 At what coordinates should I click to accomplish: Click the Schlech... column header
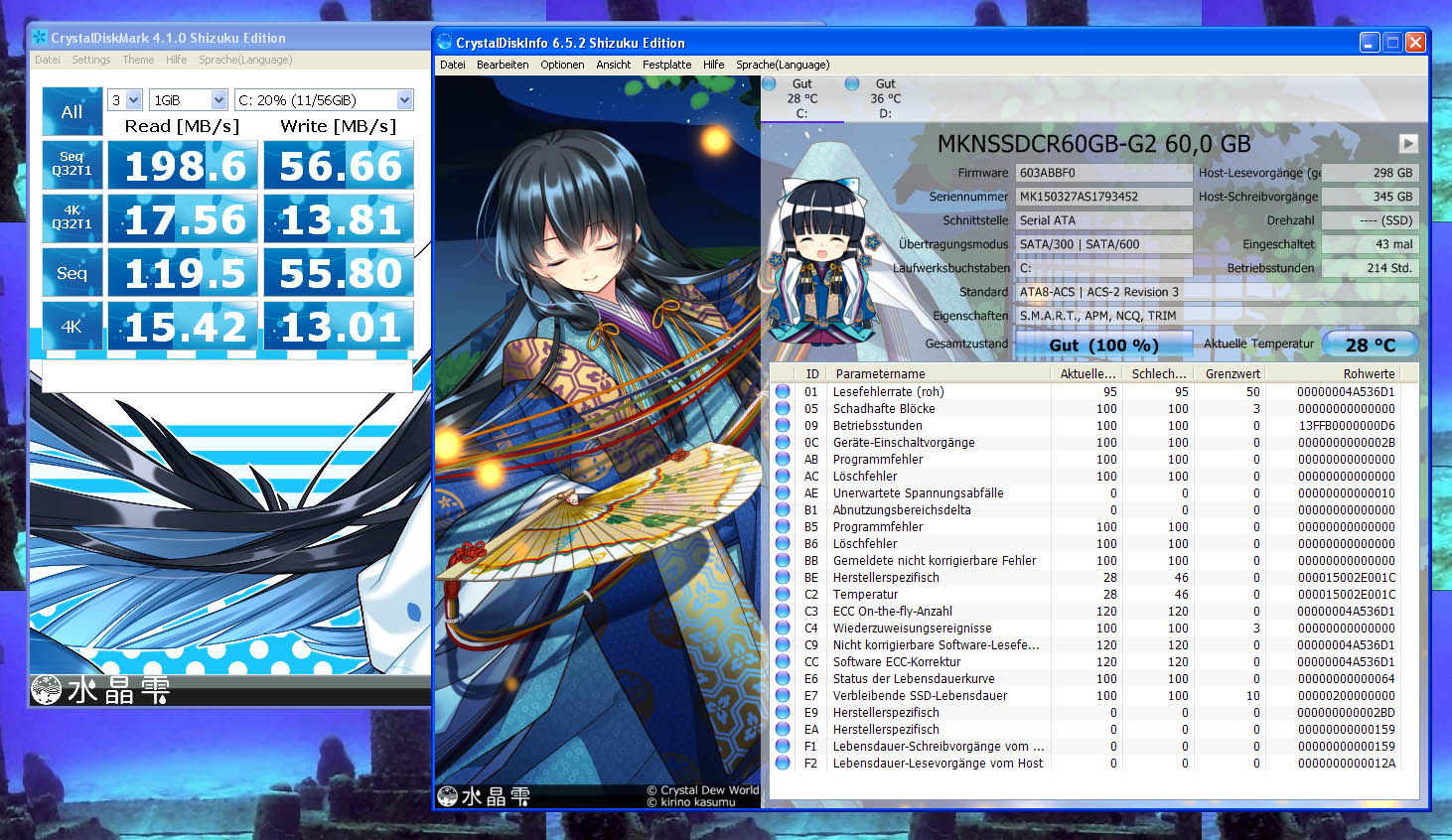tap(1158, 373)
